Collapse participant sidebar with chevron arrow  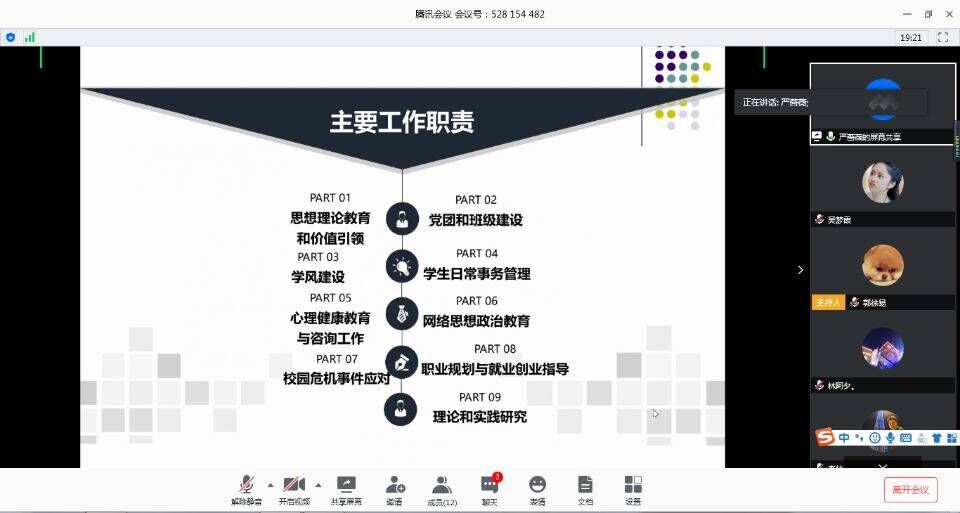799,270
